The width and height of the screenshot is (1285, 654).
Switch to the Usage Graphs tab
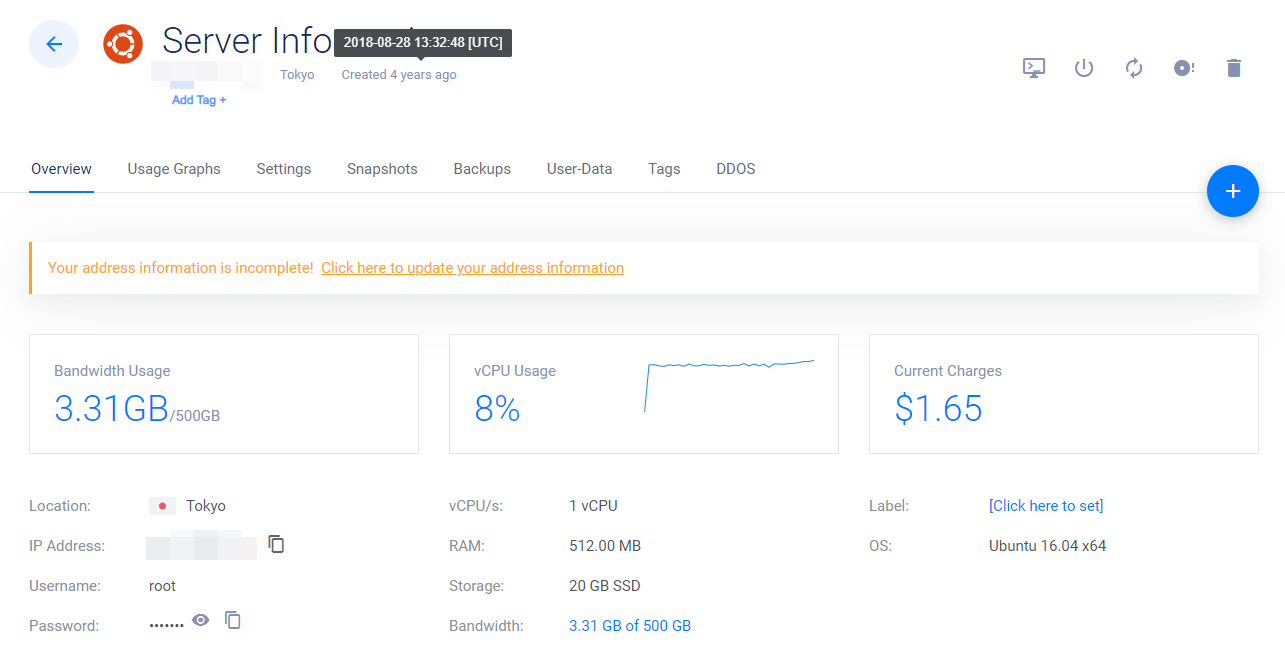(173, 169)
